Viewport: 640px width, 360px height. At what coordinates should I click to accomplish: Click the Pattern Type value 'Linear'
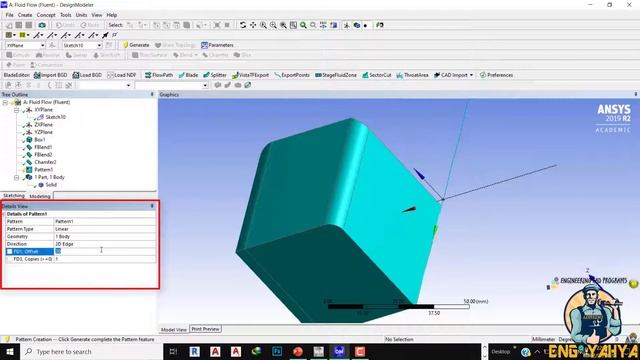104,229
